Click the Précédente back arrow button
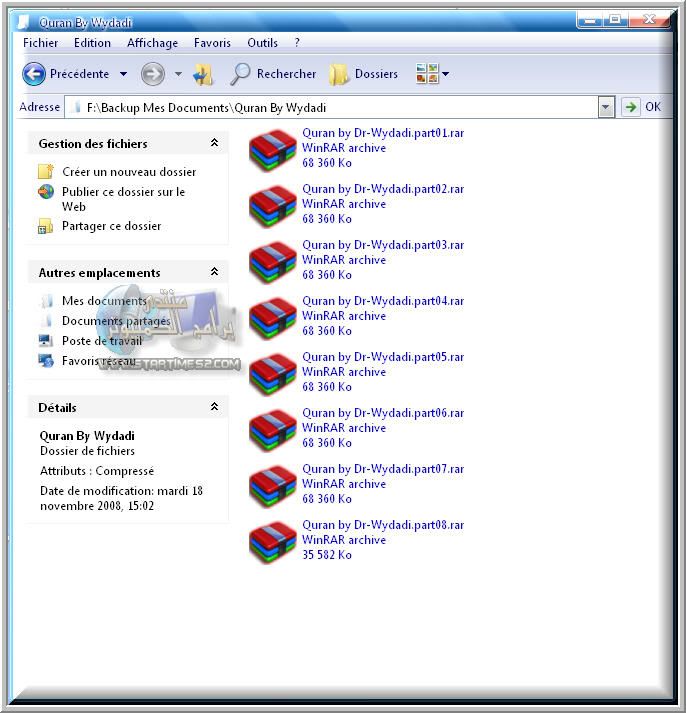This screenshot has height=713, width=686. click(35, 73)
